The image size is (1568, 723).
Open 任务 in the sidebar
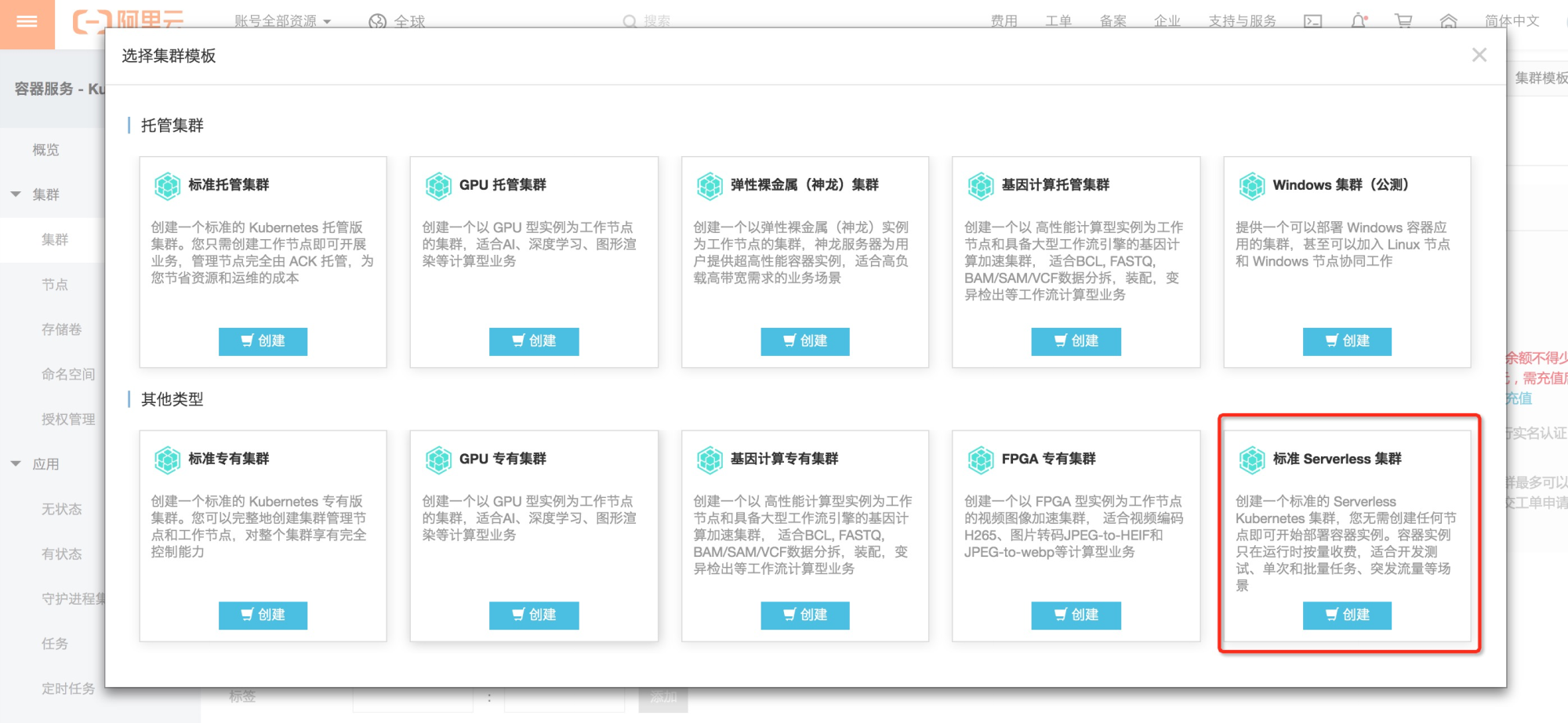pyautogui.click(x=54, y=644)
